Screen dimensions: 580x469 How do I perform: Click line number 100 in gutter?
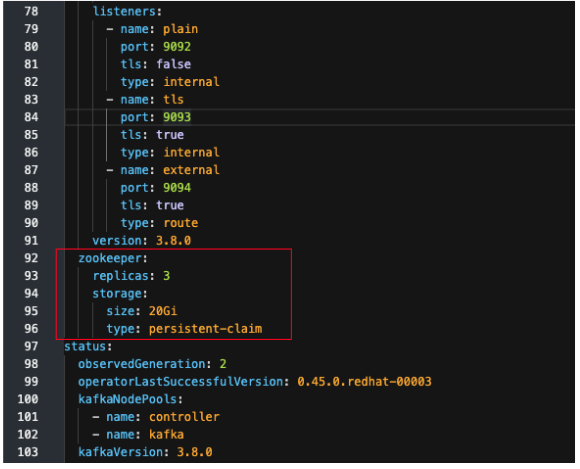click(28, 399)
